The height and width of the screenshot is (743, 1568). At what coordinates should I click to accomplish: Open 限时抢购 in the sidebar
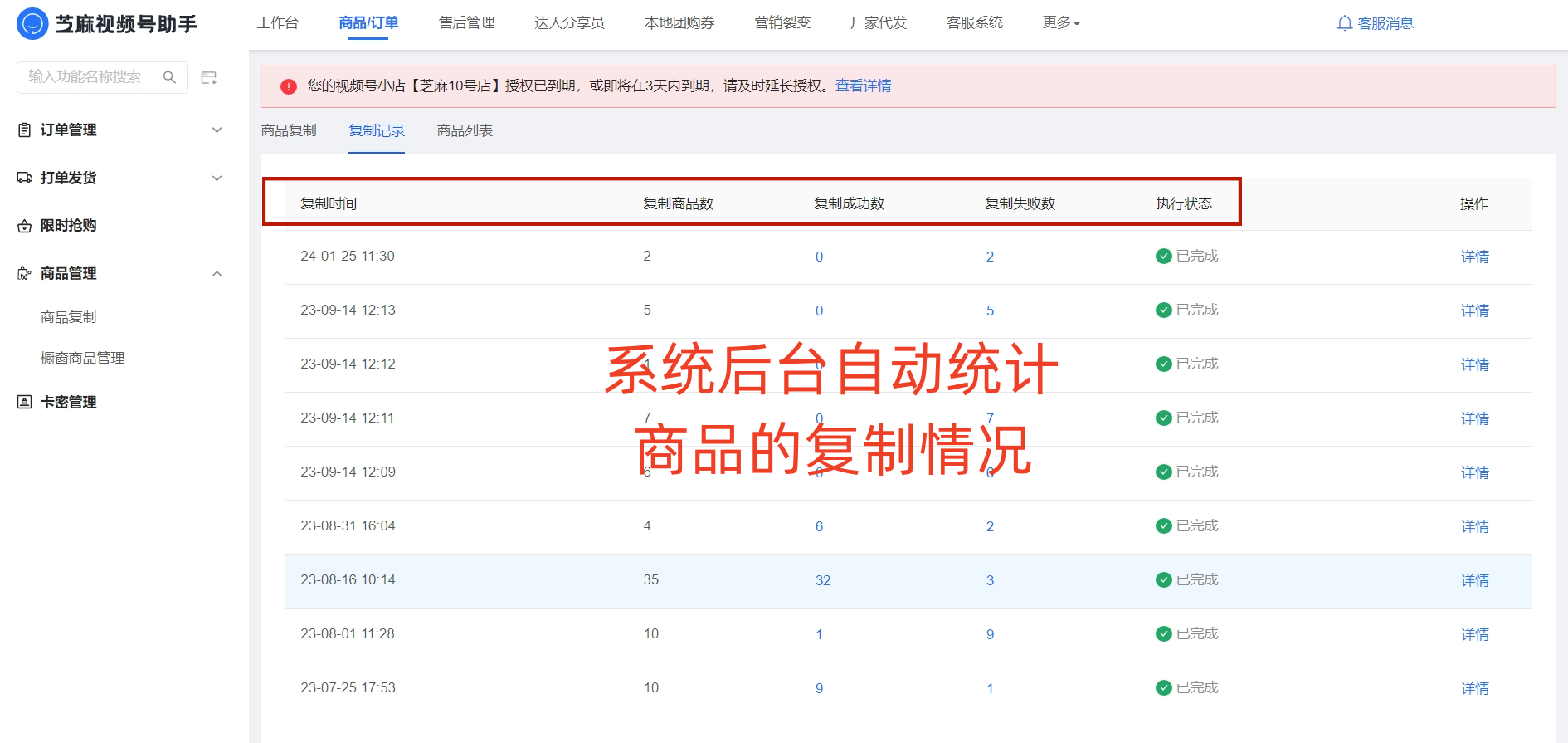click(x=69, y=226)
